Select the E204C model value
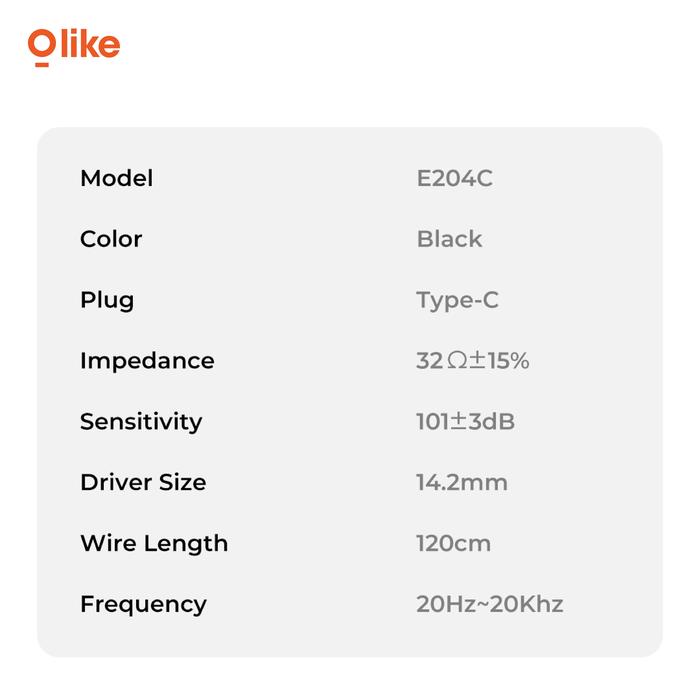The image size is (700, 700). point(454,179)
